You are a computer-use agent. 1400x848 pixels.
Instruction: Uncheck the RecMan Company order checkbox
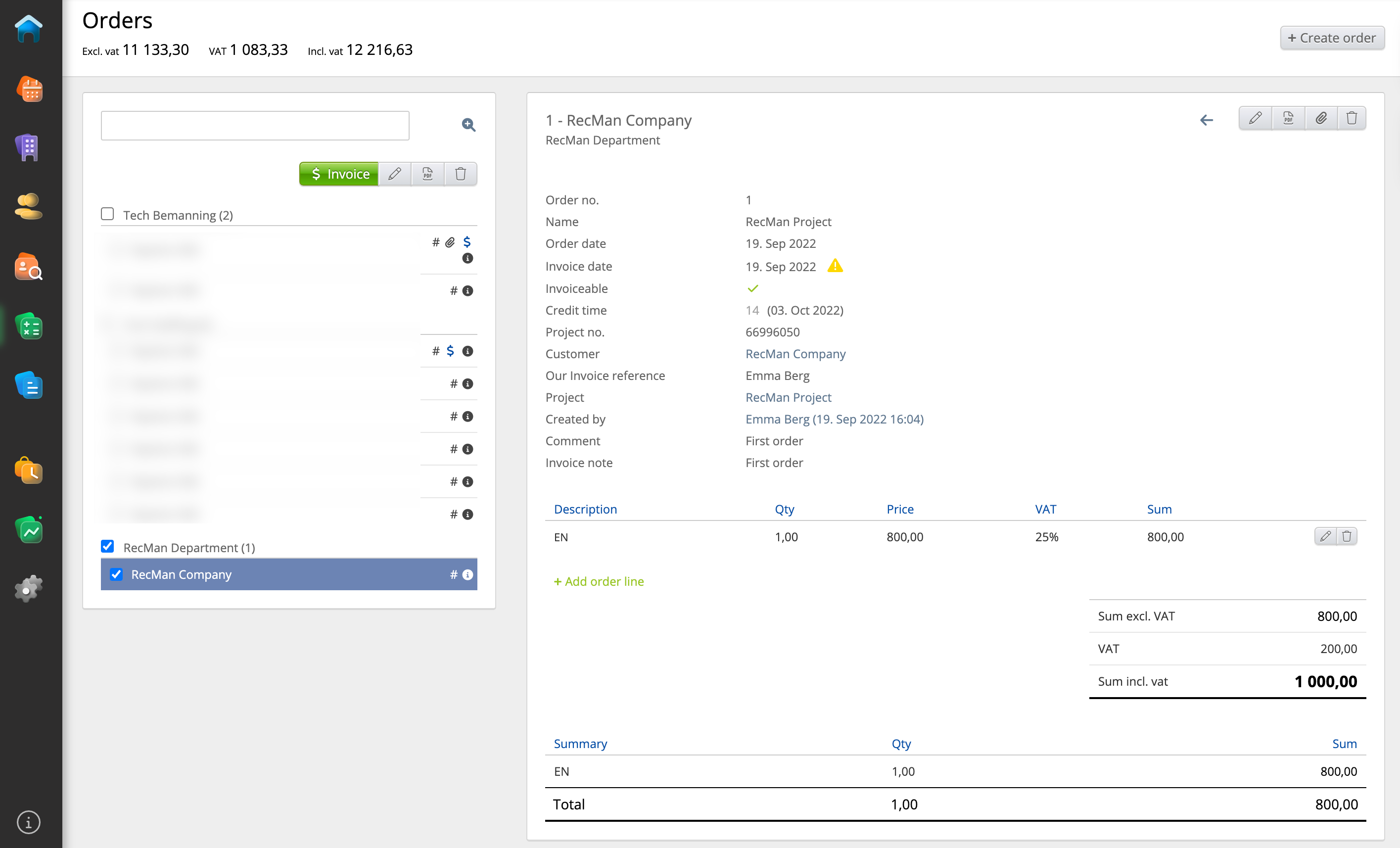click(x=116, y=574)
